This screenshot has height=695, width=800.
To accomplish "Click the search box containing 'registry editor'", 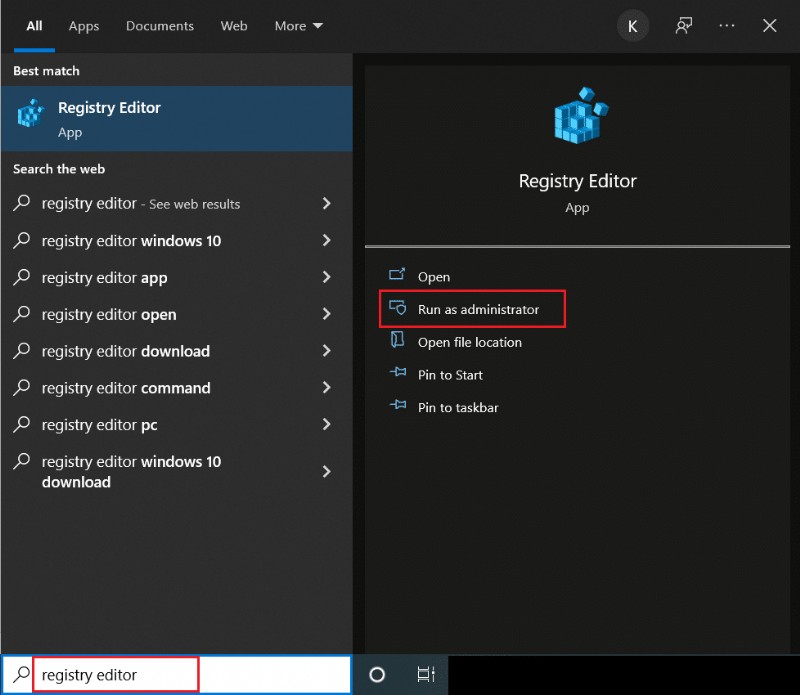I will pyautogui.click(x=116, y=675).
